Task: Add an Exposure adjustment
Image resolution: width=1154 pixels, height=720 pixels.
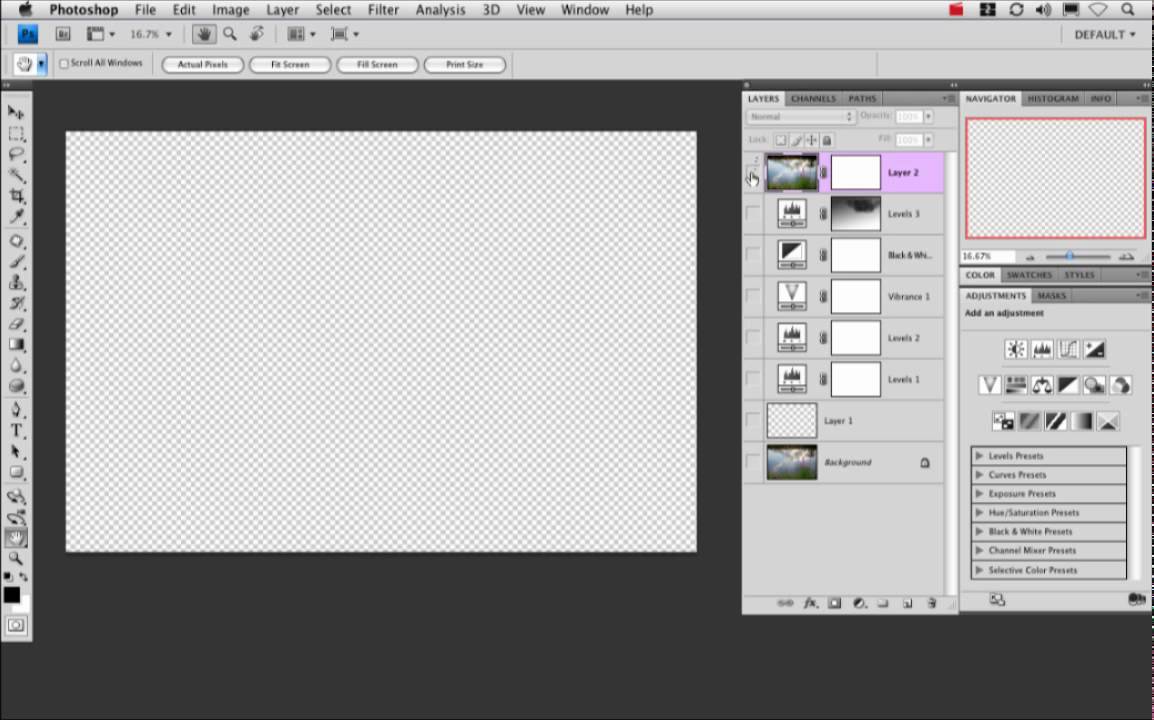Action: coord(1094,349)
